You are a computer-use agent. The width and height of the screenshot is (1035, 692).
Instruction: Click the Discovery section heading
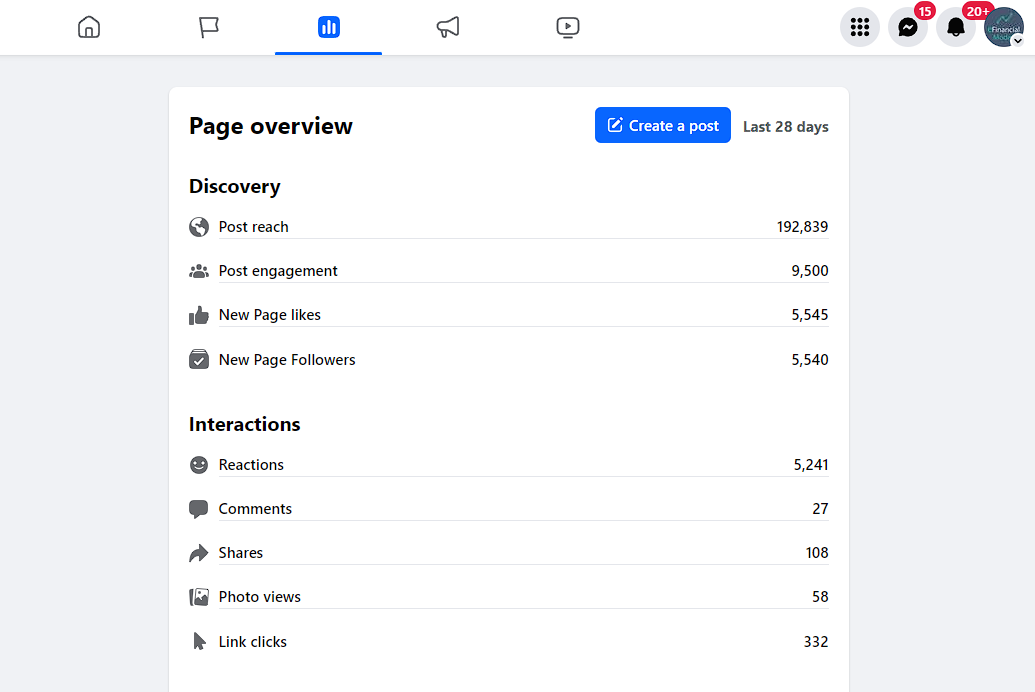coord(234,186)
